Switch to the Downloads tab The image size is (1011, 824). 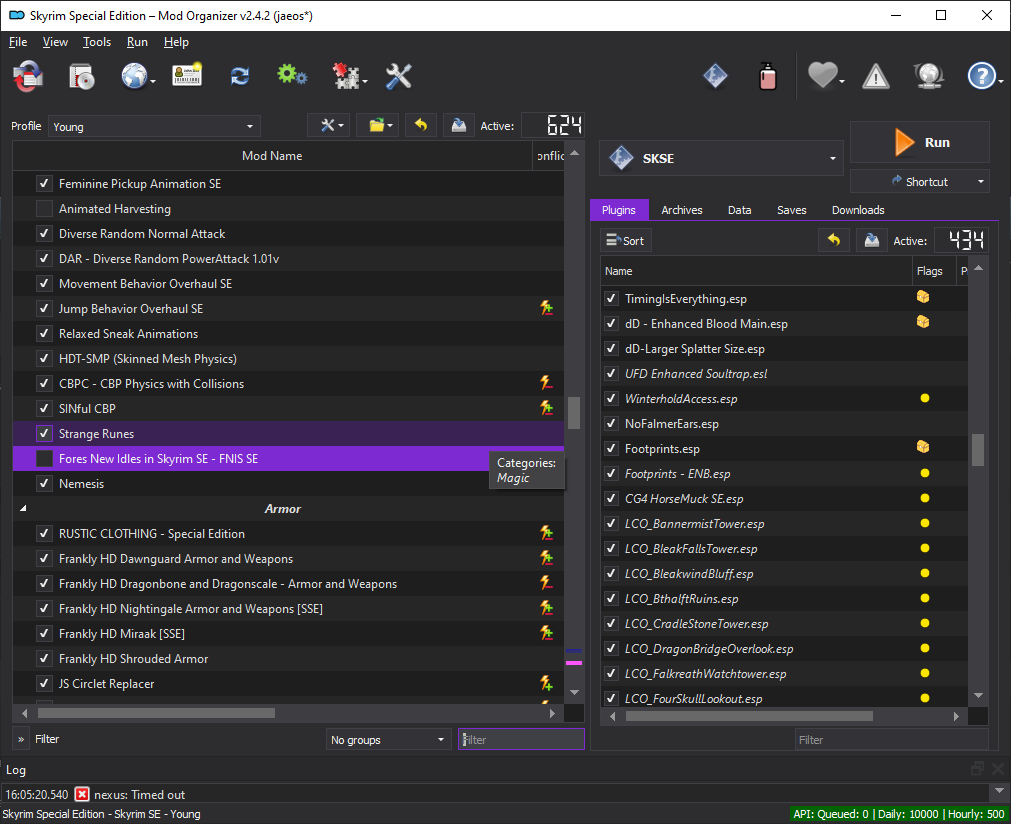(x=858, y=210)
